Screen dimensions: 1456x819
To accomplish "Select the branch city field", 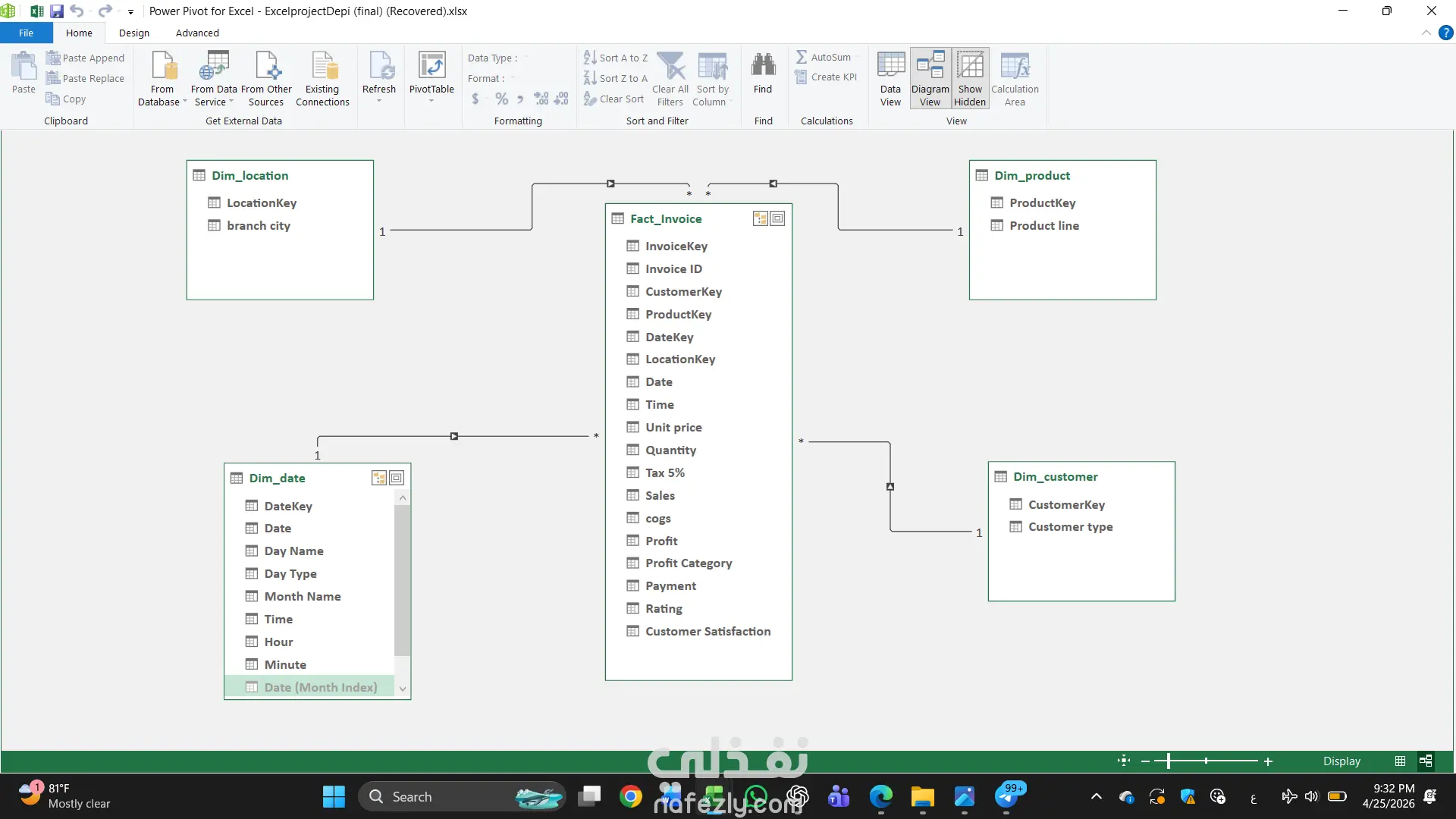I will click(x=259, y=226).
